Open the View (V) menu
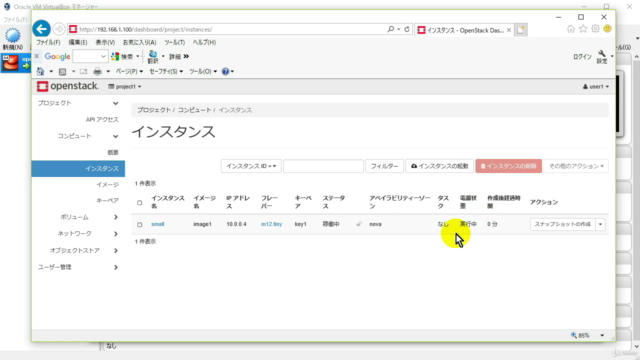 105,42
